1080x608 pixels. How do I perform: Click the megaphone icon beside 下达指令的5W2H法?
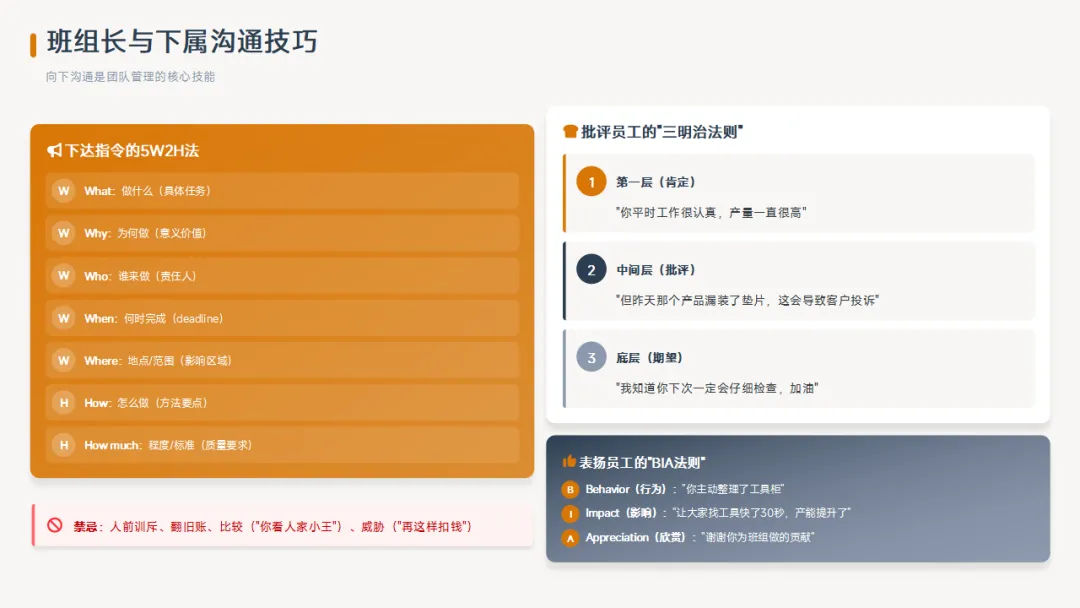click(54, 150)
